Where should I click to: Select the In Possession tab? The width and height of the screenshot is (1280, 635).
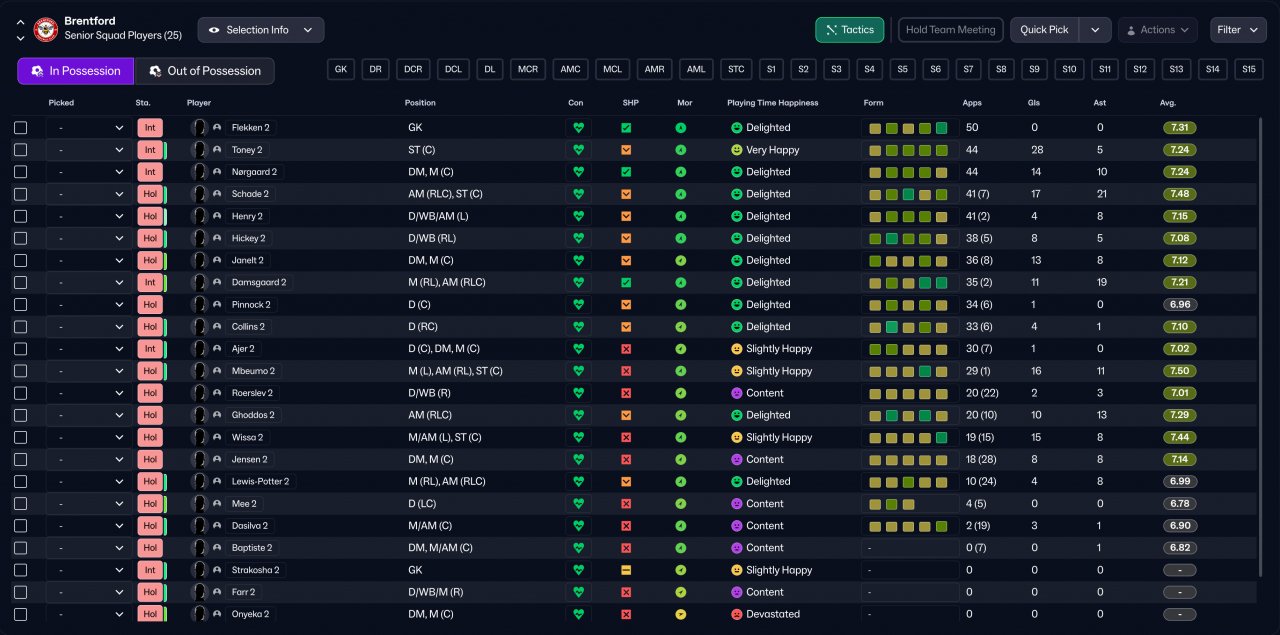(76, 71)
